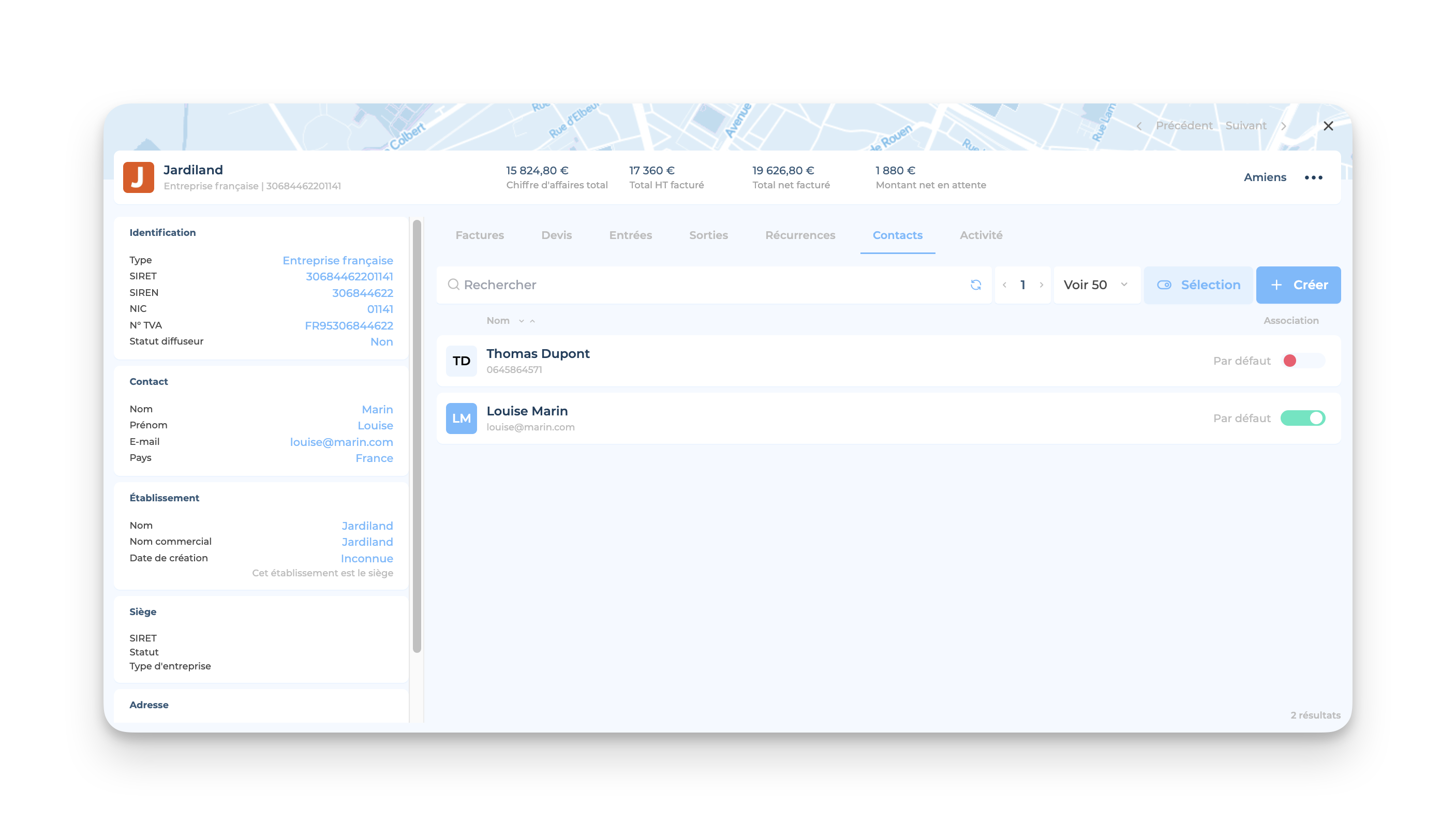Screen dimensions: 1456x836
Task: Go to next page arrow in pagination
Action: click(x=1042, y=285)
